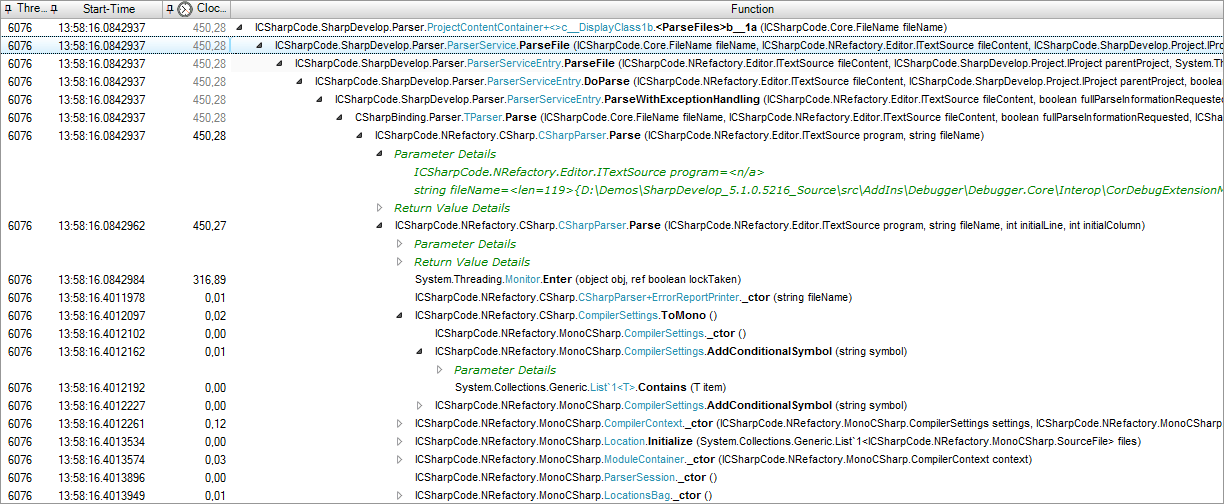Viewport: 1224px width, 504px height.
Task: Expand the ModuleContainer._ctor node
Action: click(400, 460)
